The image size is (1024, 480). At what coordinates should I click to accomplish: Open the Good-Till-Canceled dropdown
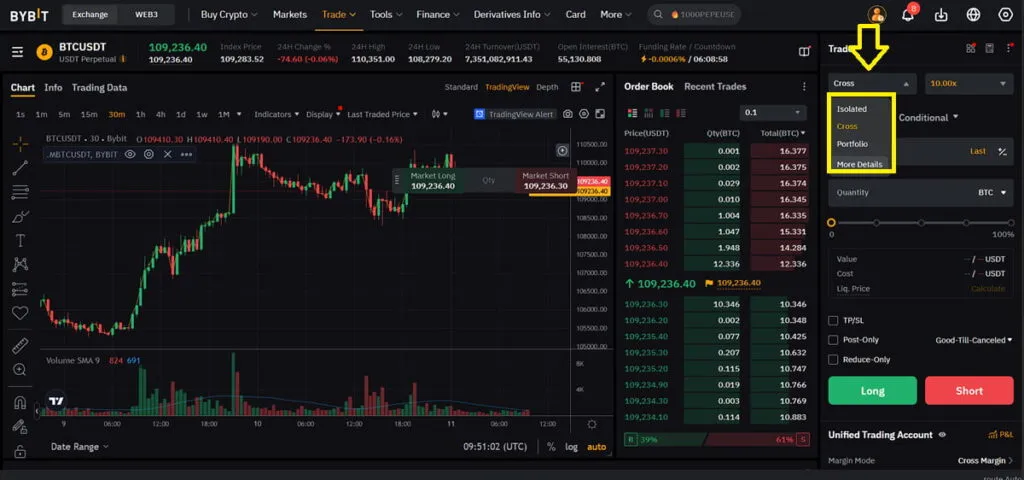(974, 340)
